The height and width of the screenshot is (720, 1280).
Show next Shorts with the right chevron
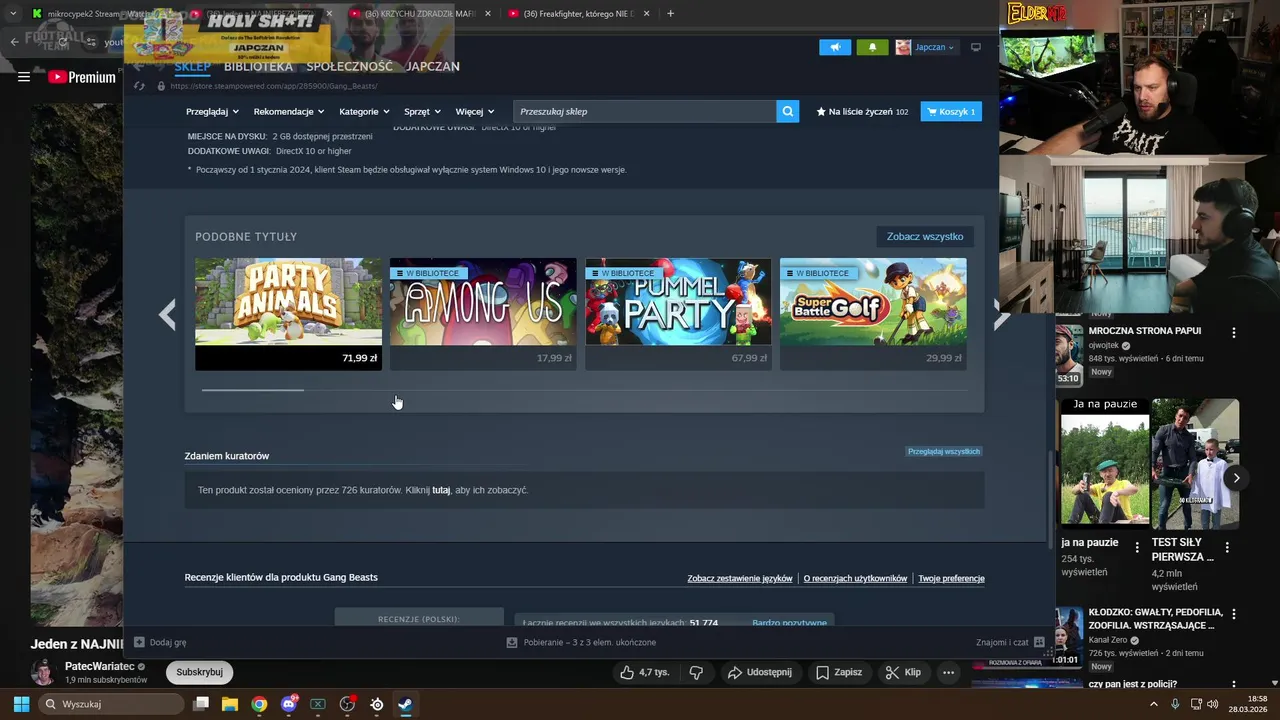point(1236,478)
